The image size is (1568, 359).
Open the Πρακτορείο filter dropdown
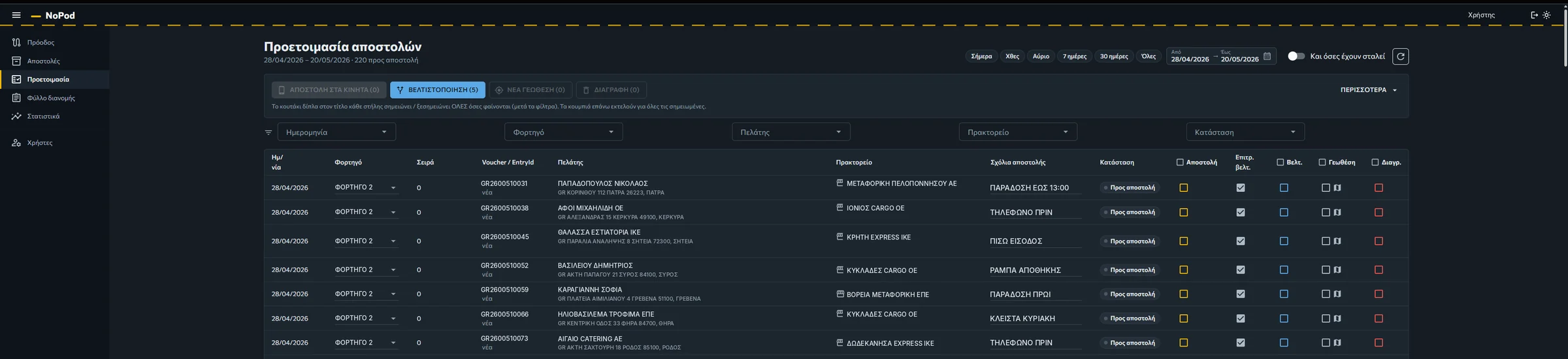click(1018, 132)
